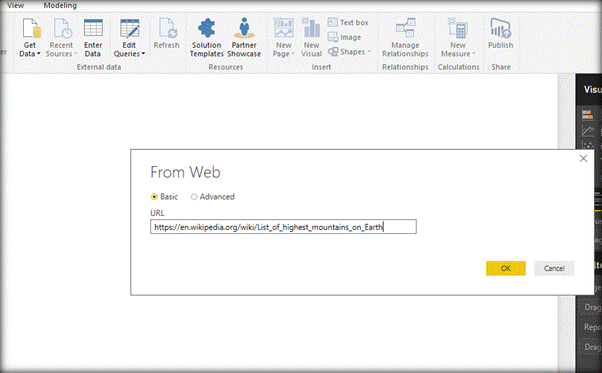Click the Publish icon
Screen dimensions: 602x373
[x=501, y=28]
